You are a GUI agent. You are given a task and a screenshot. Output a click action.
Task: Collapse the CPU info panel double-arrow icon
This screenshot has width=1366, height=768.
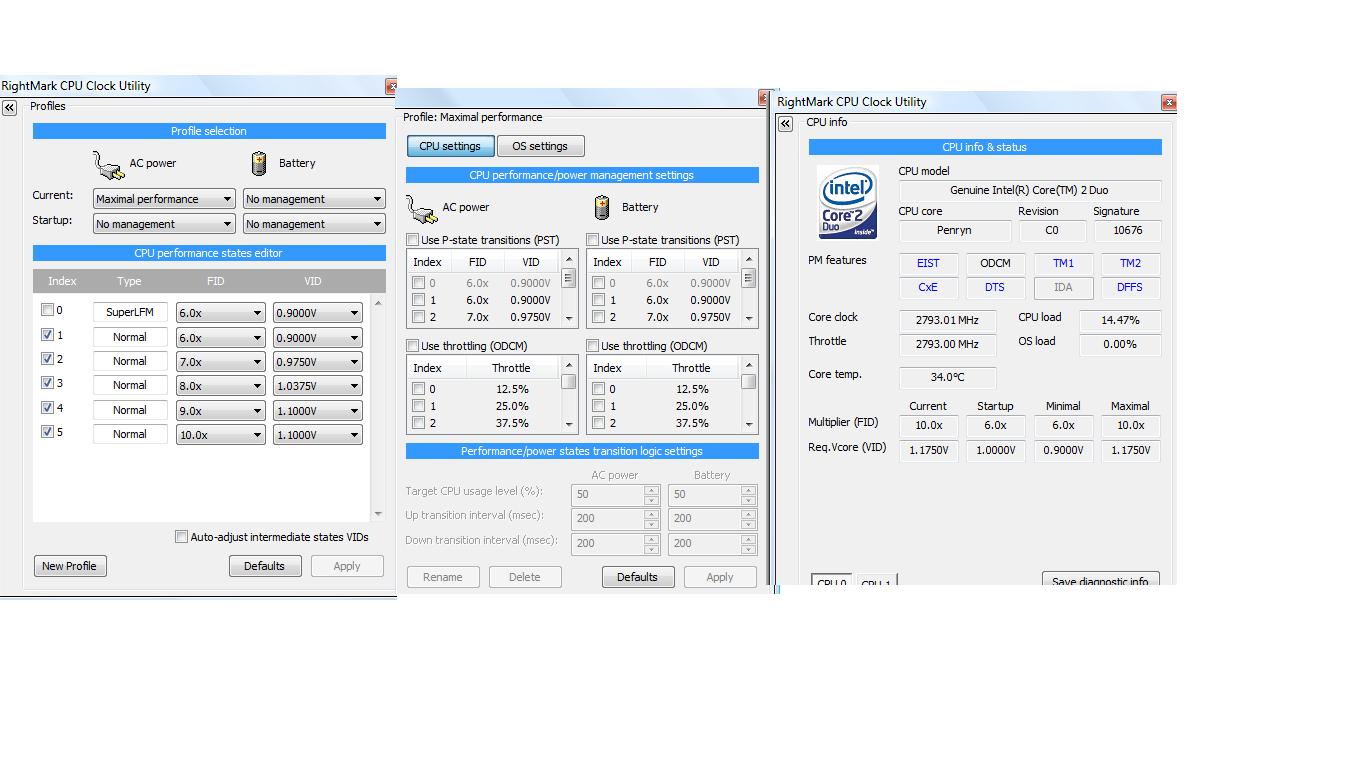point(785,123)
